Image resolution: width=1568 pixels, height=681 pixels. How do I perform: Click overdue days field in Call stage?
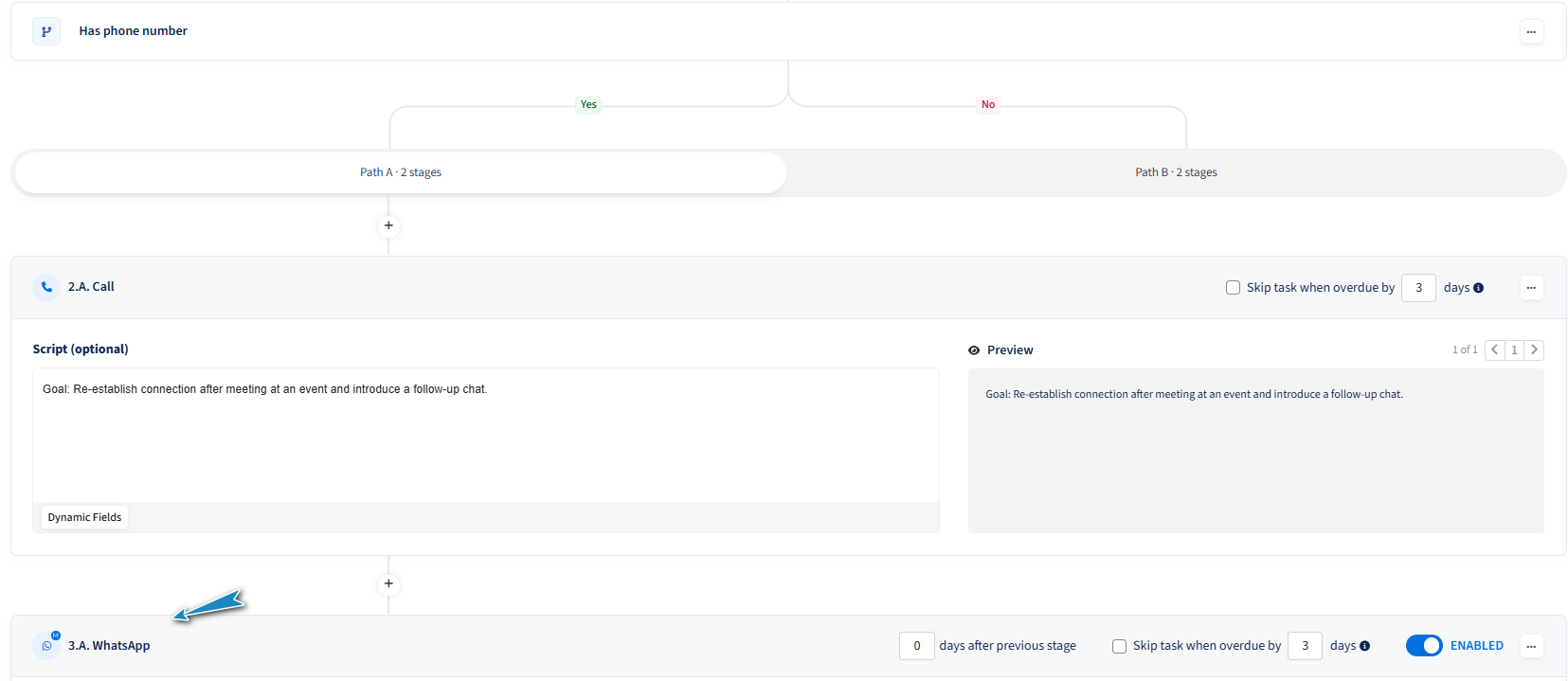point(1418,287)
